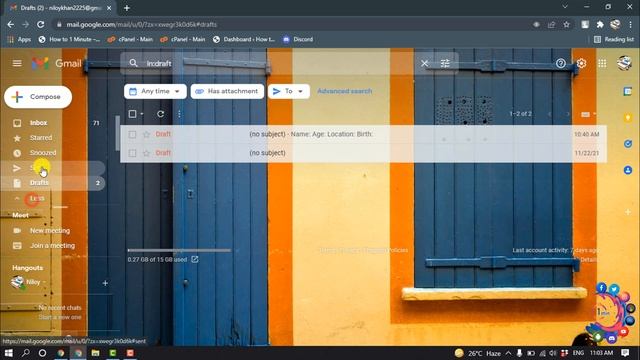Start a new Hangouts chat plus
The image size is (640, 360).
105,283
